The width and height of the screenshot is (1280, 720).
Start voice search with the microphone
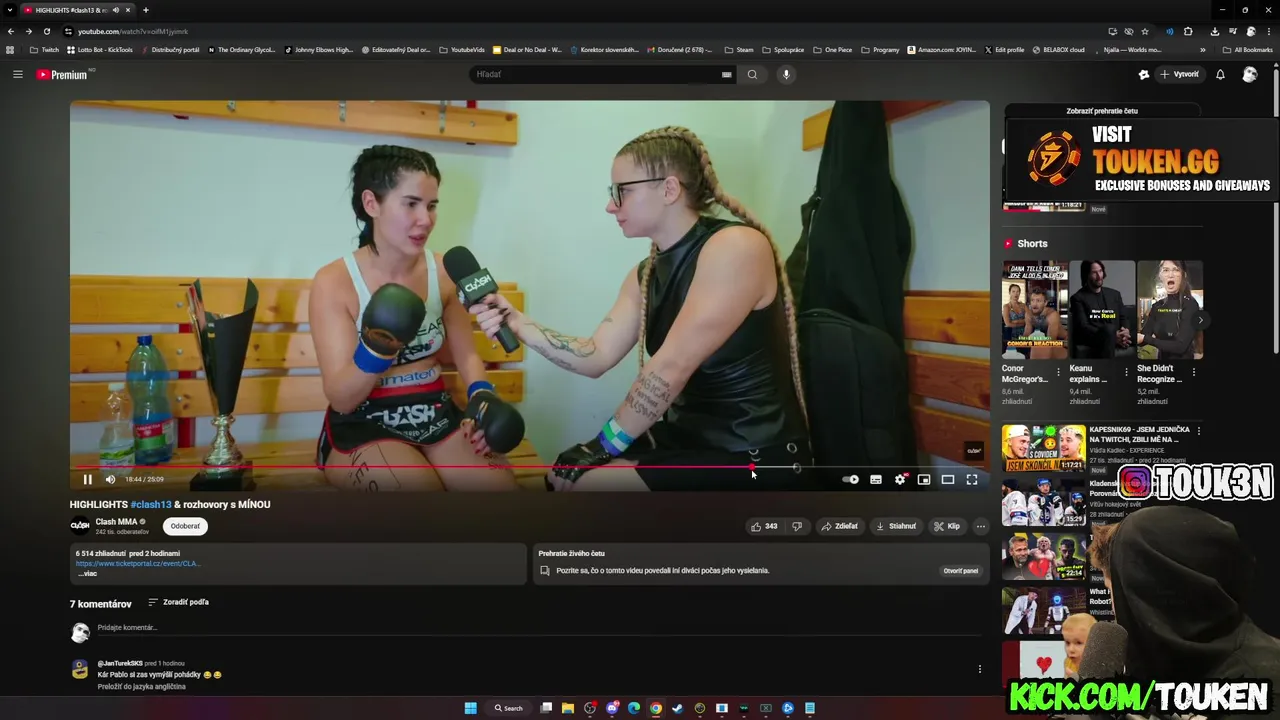[x=786, y=74]
